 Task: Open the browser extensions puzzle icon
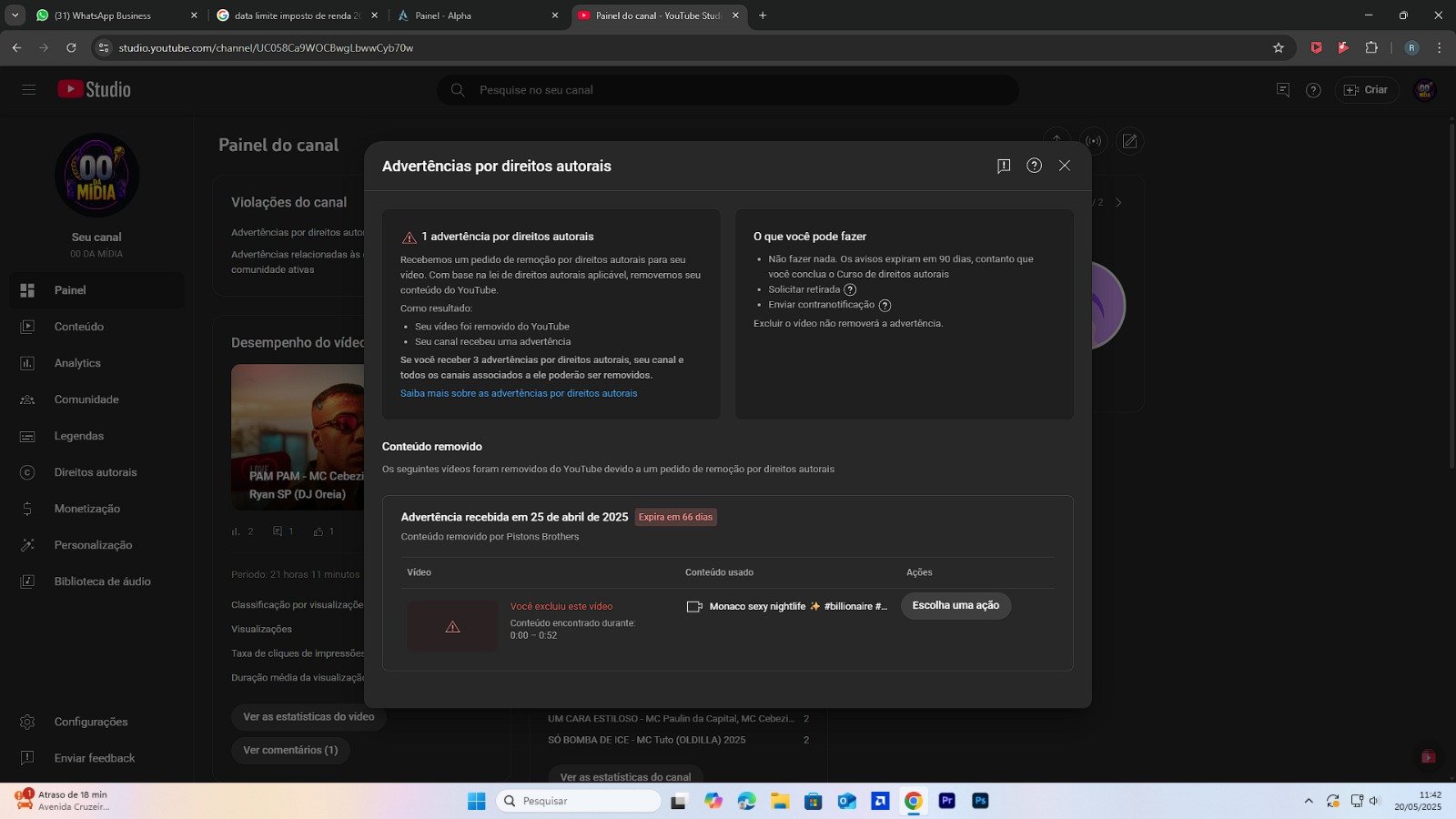pyautogui.click(x=1371, y=47)
